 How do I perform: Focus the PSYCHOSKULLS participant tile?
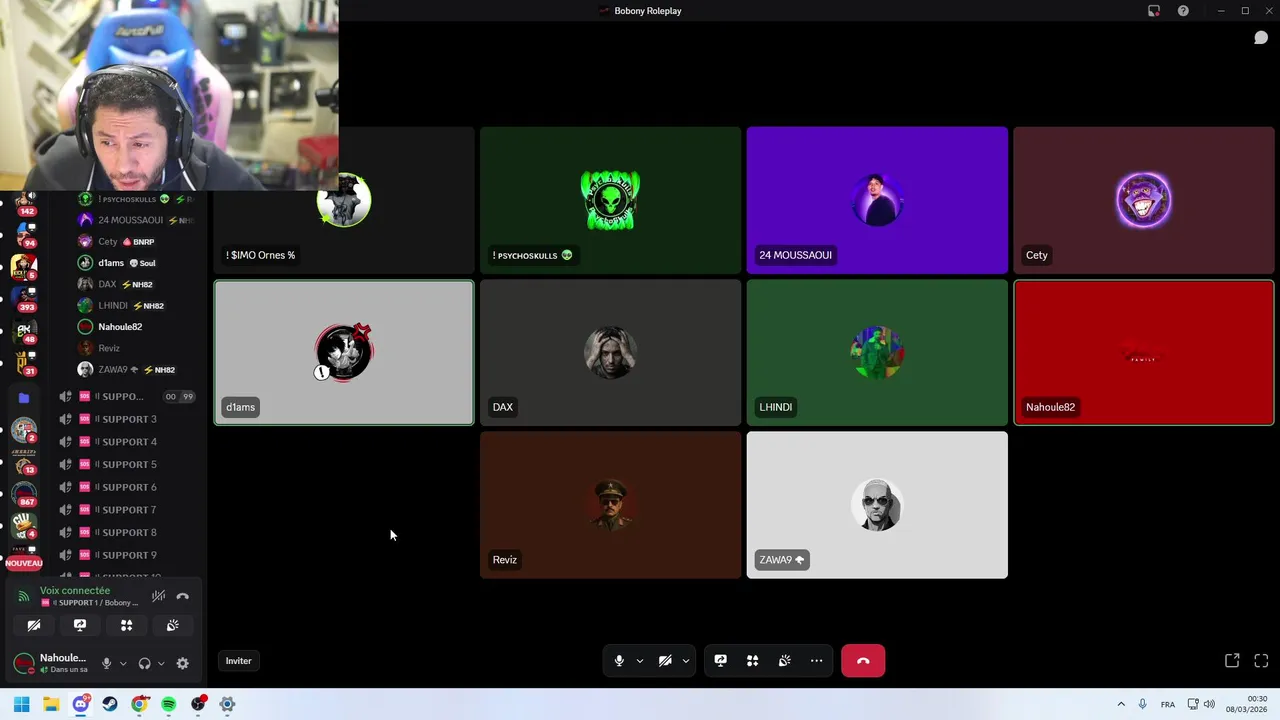click(610, 200)
